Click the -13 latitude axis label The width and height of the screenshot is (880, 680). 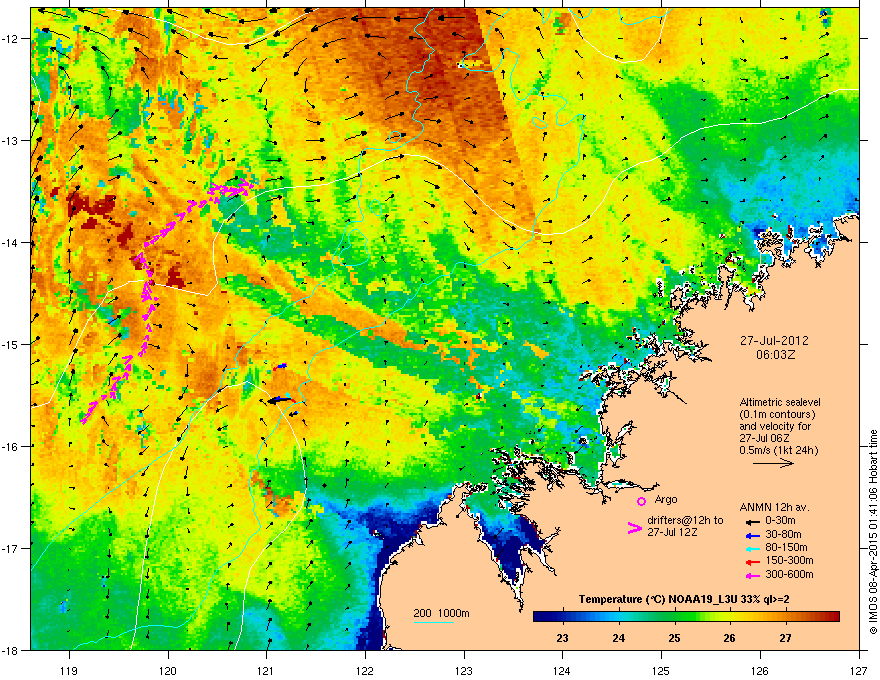click(x=11, y=140)
